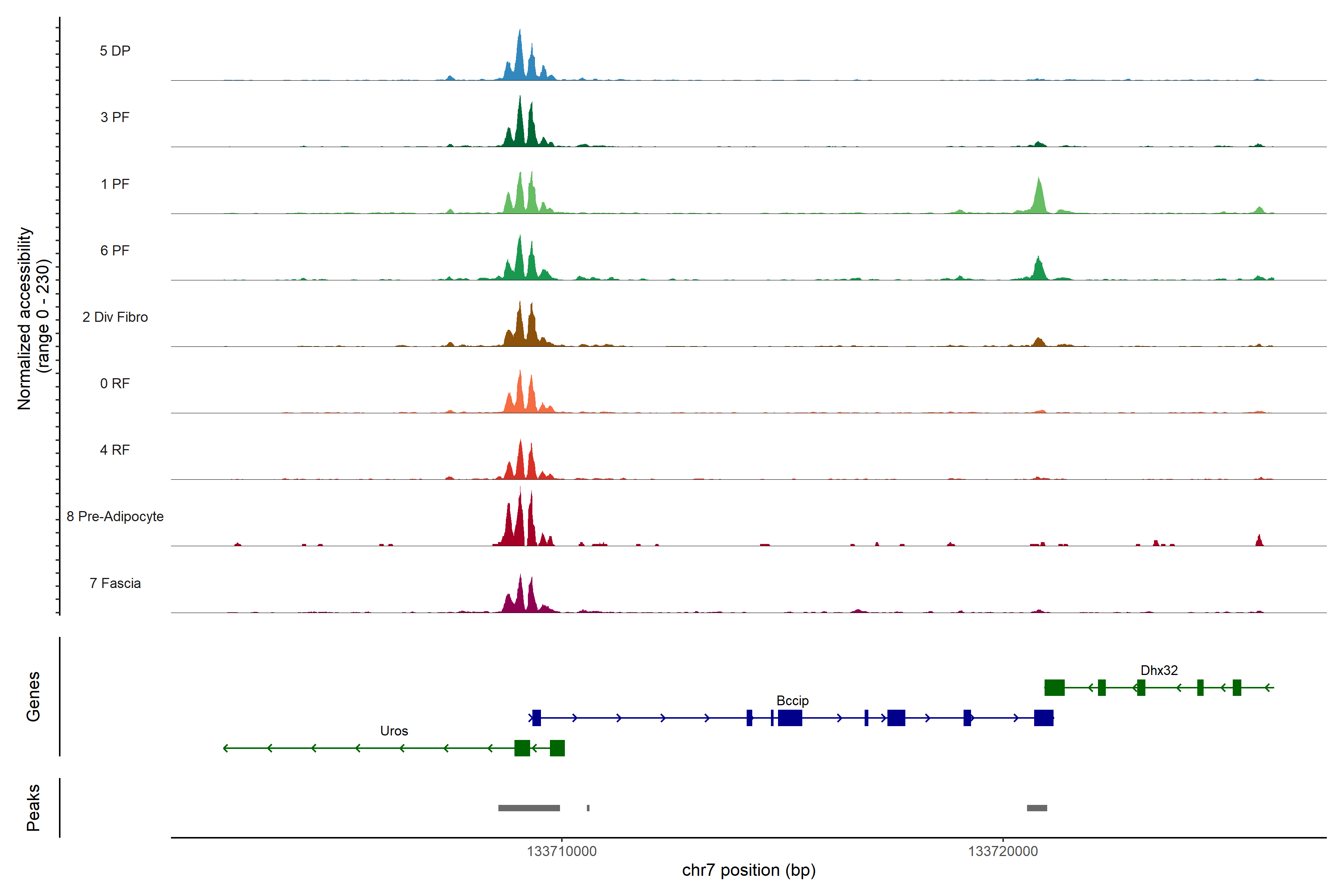Click the 1 PF track label
Image resolution: width=1344 pixels, height=896 pixels.
[115, 184]
